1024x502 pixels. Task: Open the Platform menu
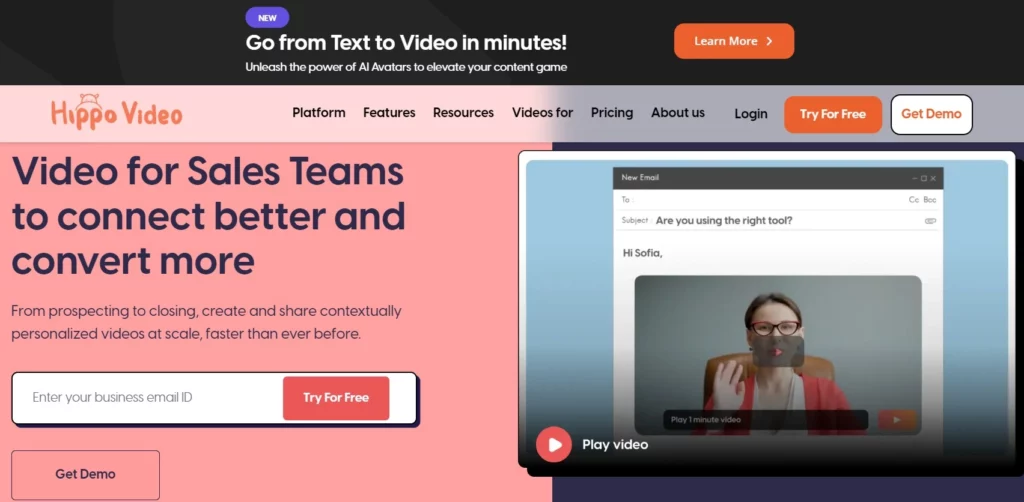click(319, 113)
